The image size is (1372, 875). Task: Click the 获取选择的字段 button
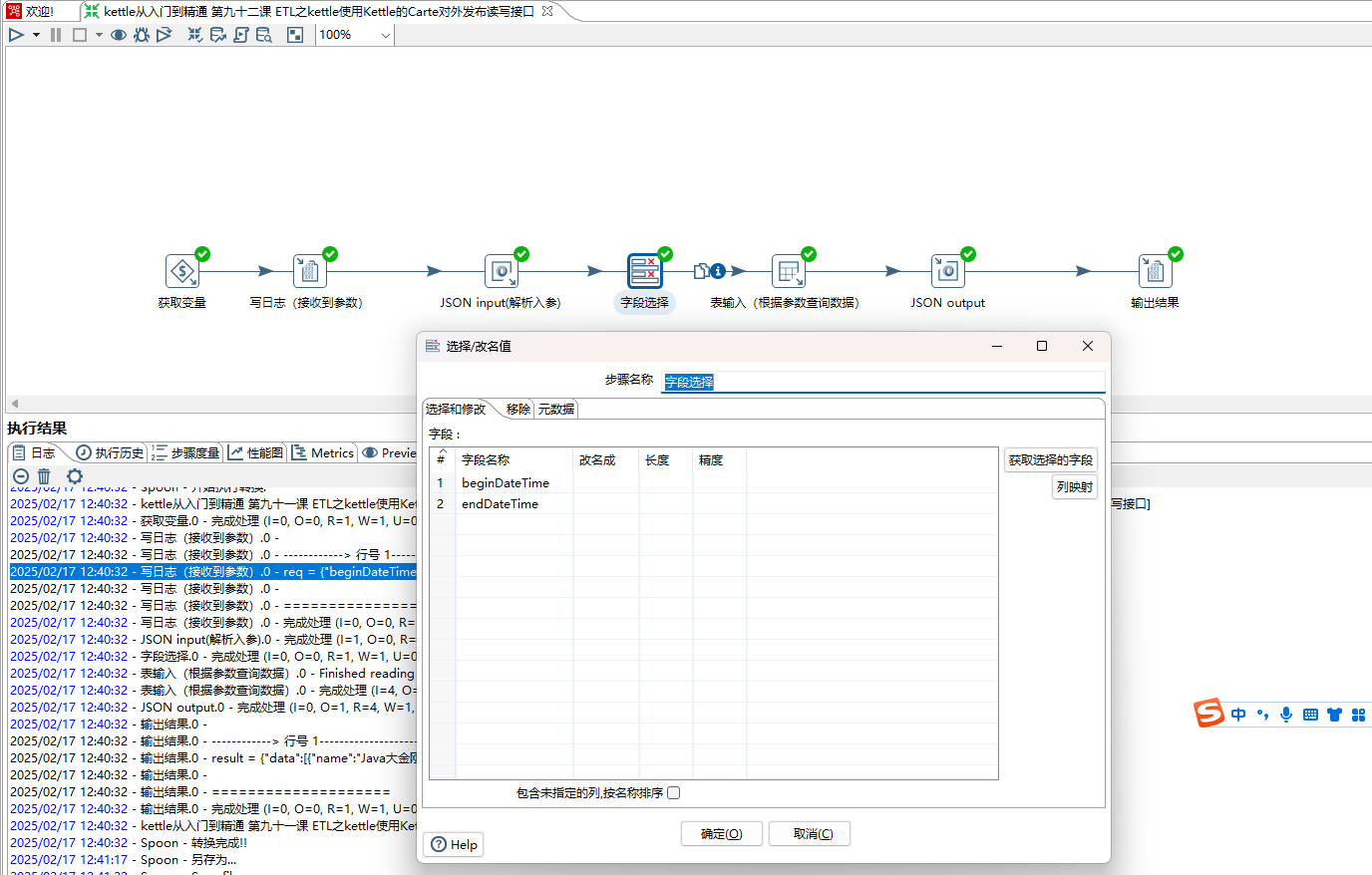click(1051, 460)
